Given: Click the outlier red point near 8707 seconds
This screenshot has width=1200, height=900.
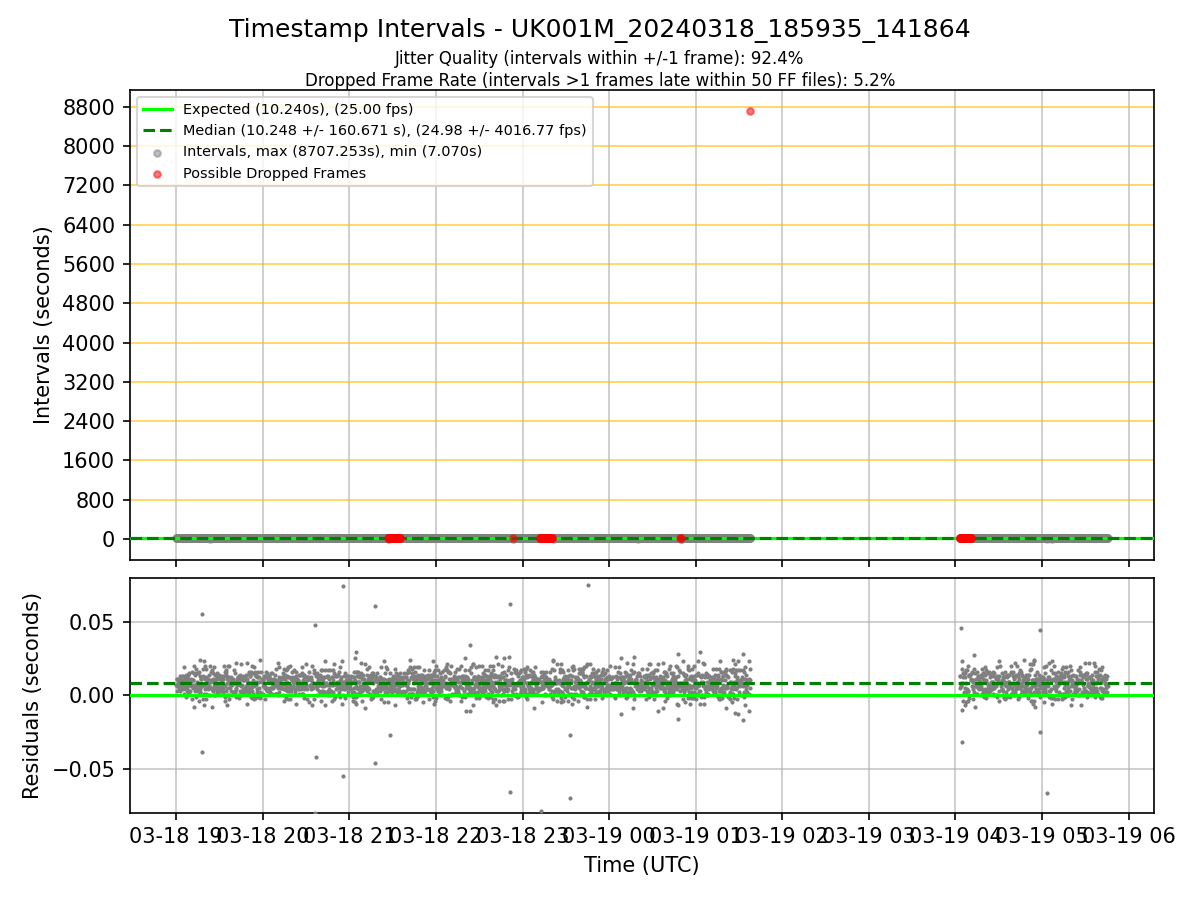Looking at the screenshot, I should pyautogui.click(x=750, y=111).
